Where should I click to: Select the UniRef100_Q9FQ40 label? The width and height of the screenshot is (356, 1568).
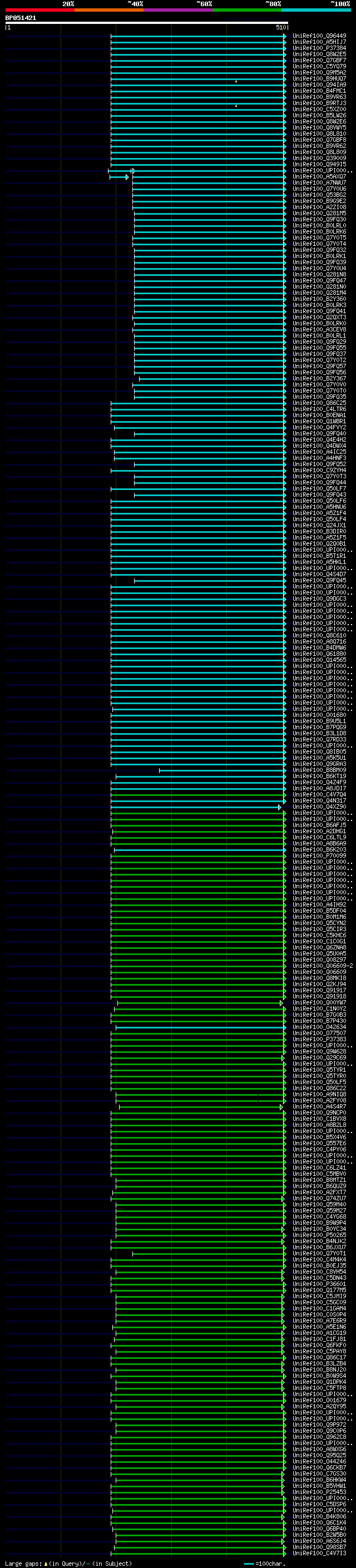pos(319,433)
